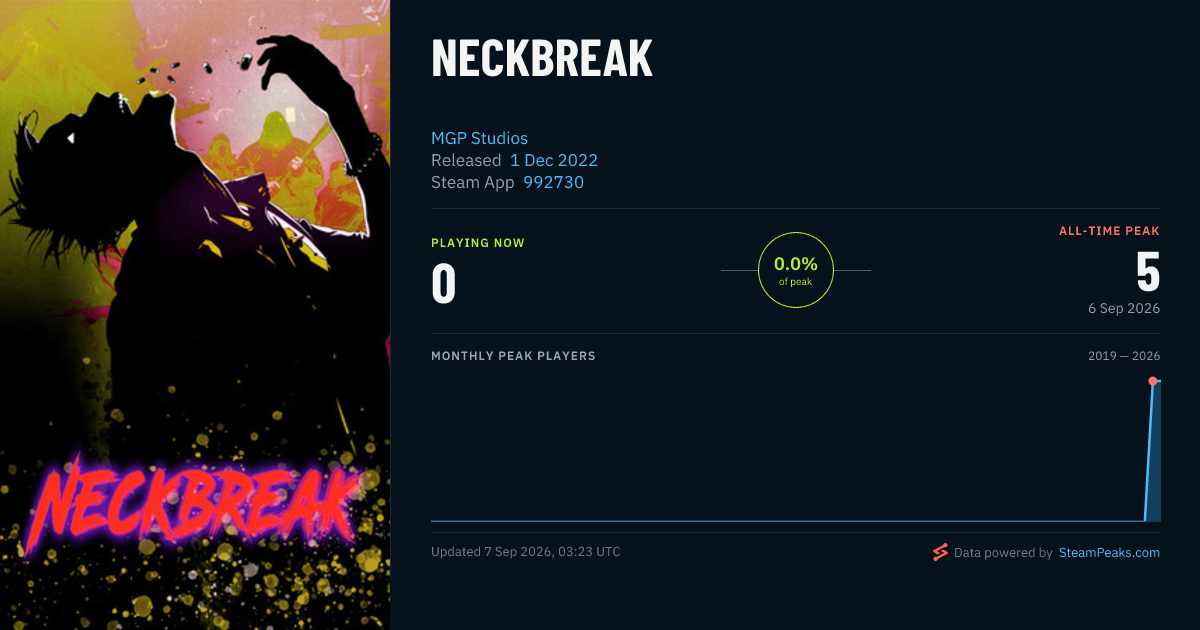The width and height of the screenshot is (1200, 630).
Task: Click the release date 1 Dec 2022
Action: pos(554,160)
